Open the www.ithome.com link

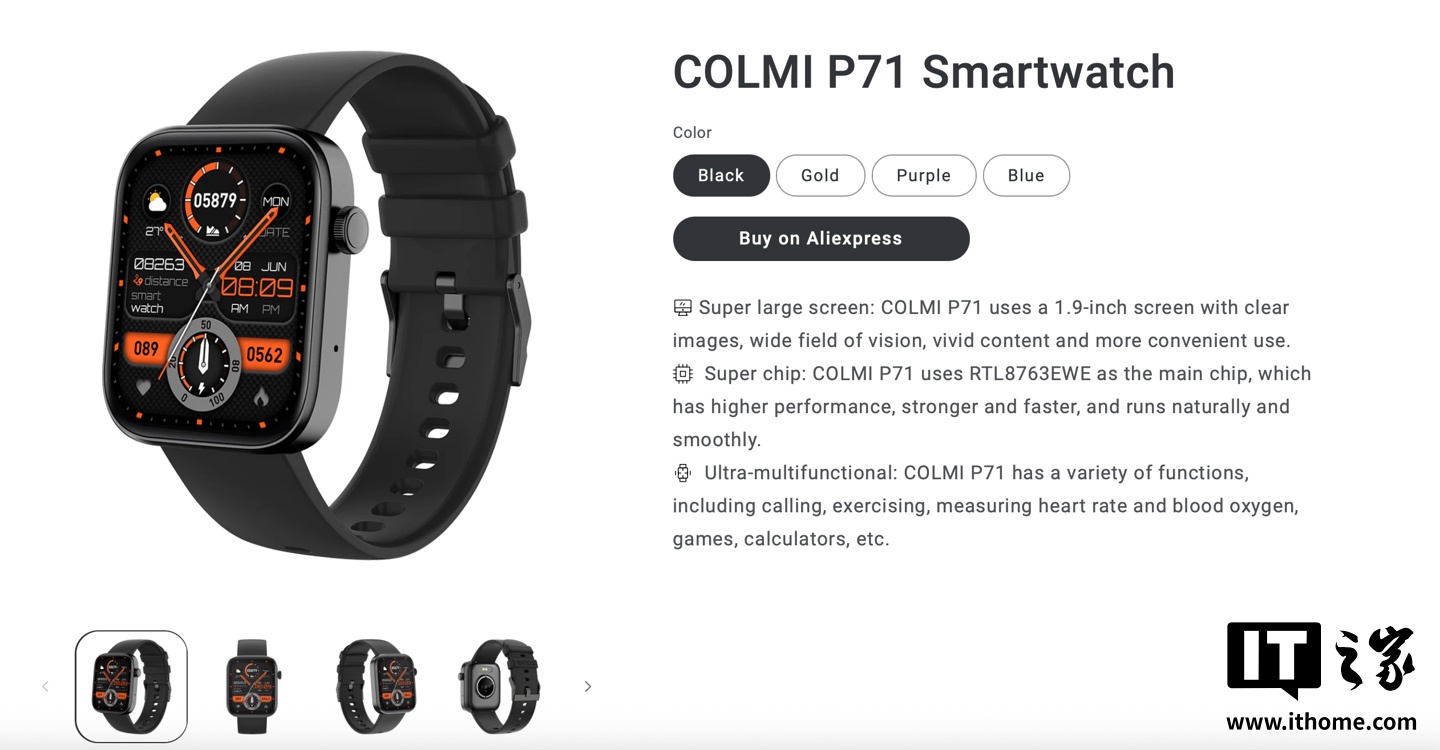click(1321, 722)
